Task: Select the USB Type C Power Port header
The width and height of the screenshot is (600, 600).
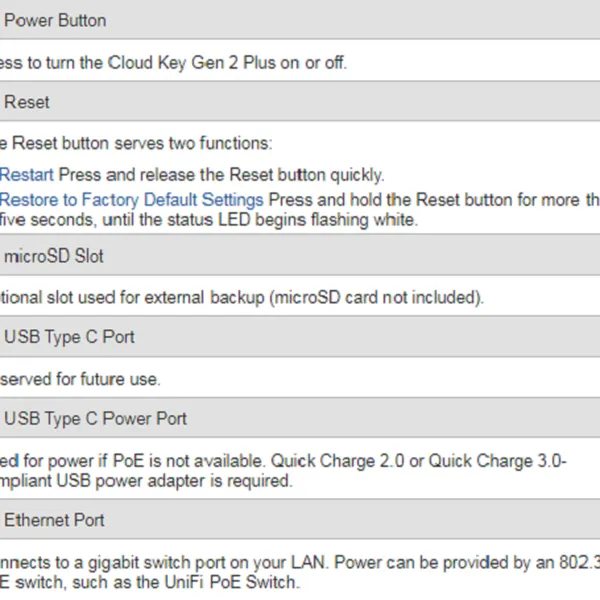Action: tap(96, 419)
